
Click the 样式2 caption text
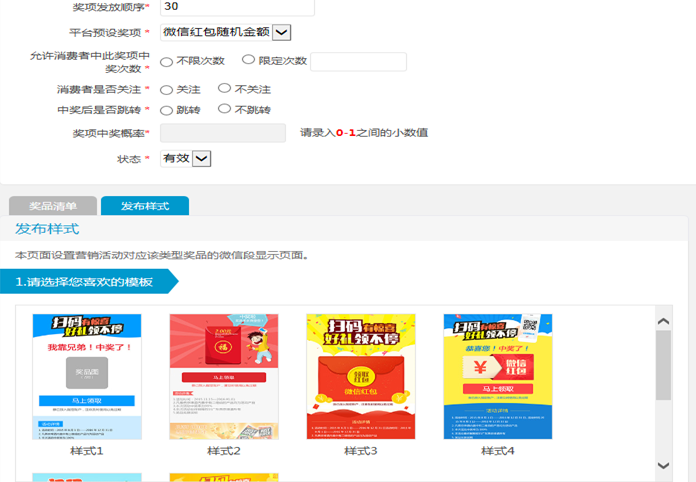(224, 451)
